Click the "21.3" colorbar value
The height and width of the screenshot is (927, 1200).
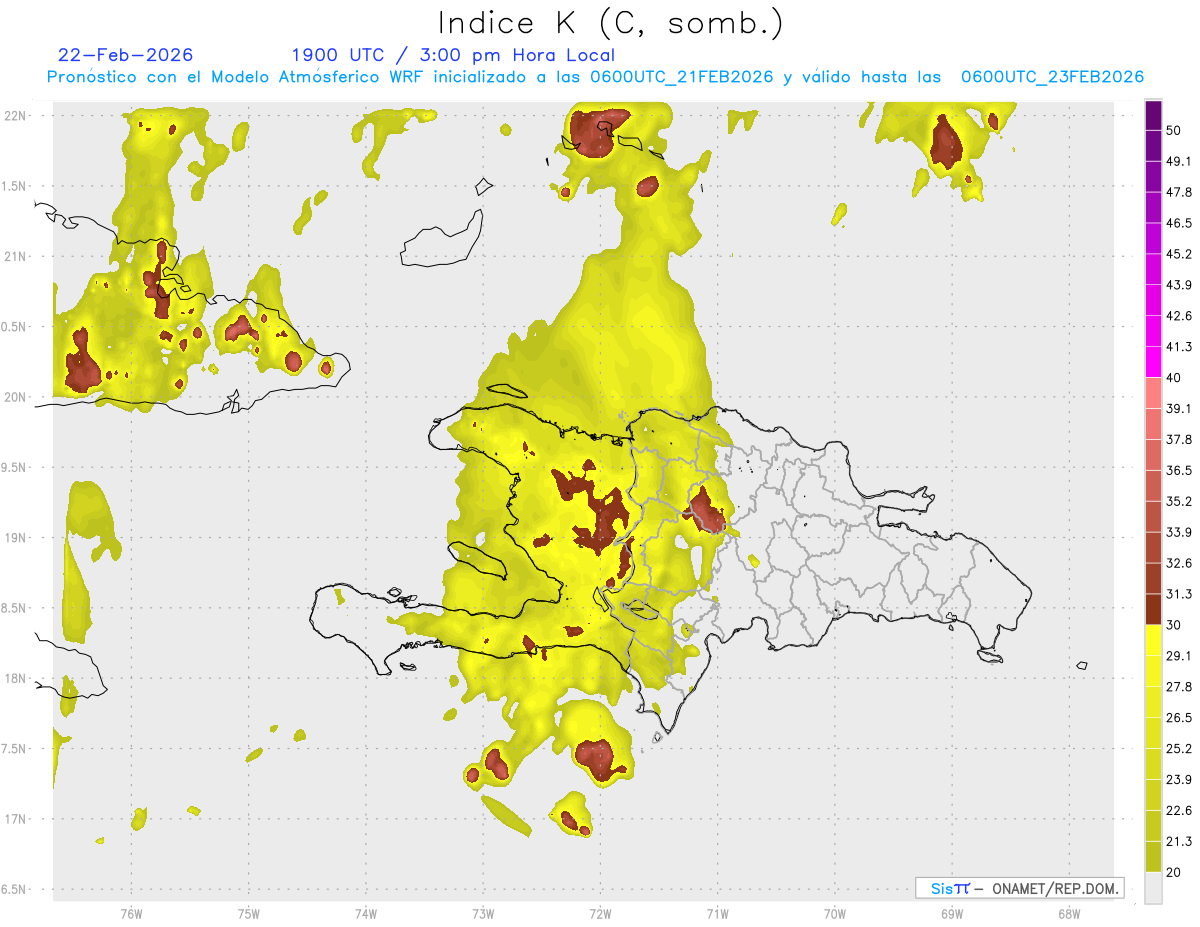coord(1181,842)
